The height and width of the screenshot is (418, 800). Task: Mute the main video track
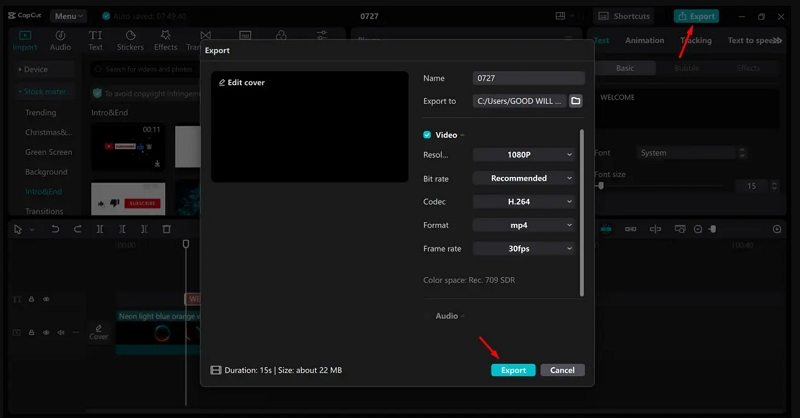[61, 332]
